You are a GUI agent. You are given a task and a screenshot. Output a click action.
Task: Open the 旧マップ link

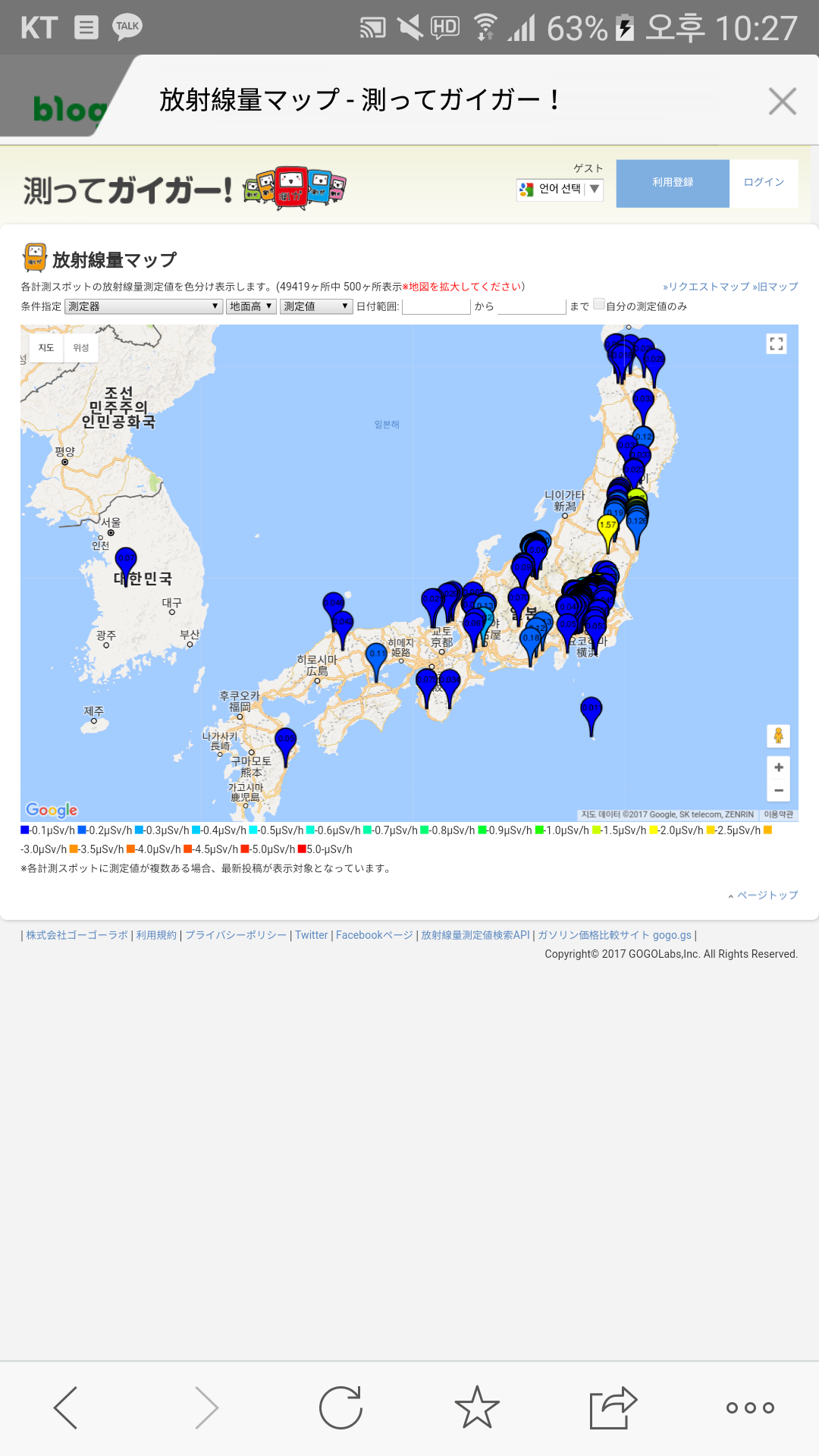(x=775, y=287)
